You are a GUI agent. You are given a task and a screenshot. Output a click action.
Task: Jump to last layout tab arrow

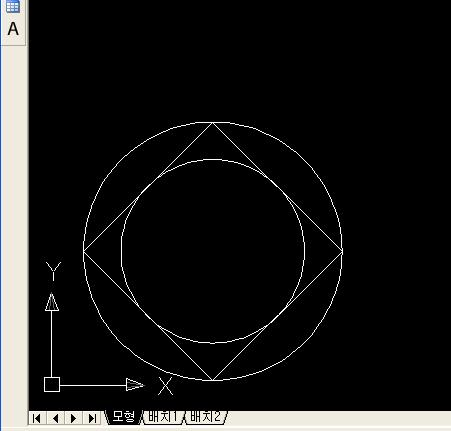92,418
